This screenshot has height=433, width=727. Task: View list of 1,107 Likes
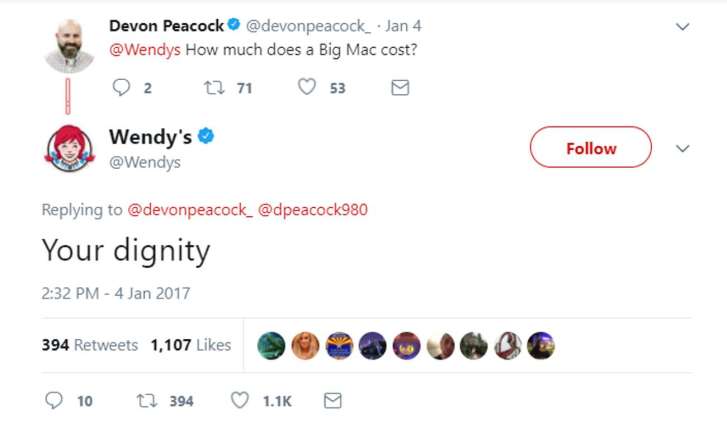[190, 345]
